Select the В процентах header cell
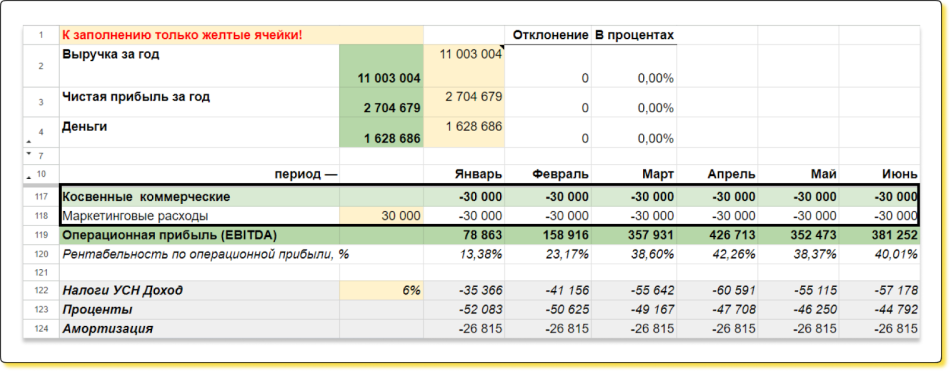The image size is (950, 371). pyautogui.click(x=634, y=35)
